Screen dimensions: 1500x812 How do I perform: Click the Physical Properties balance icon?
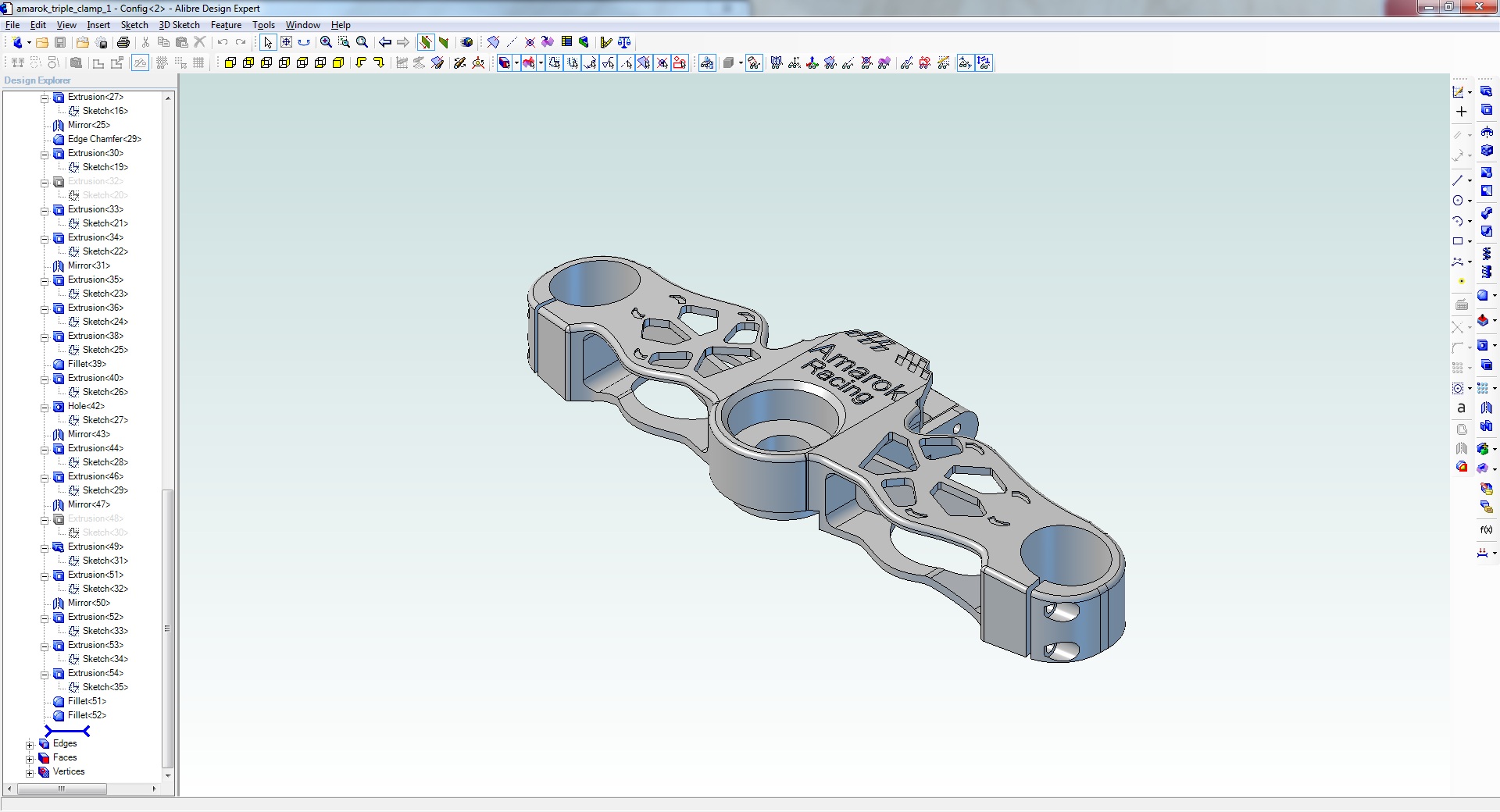[624, 42]
